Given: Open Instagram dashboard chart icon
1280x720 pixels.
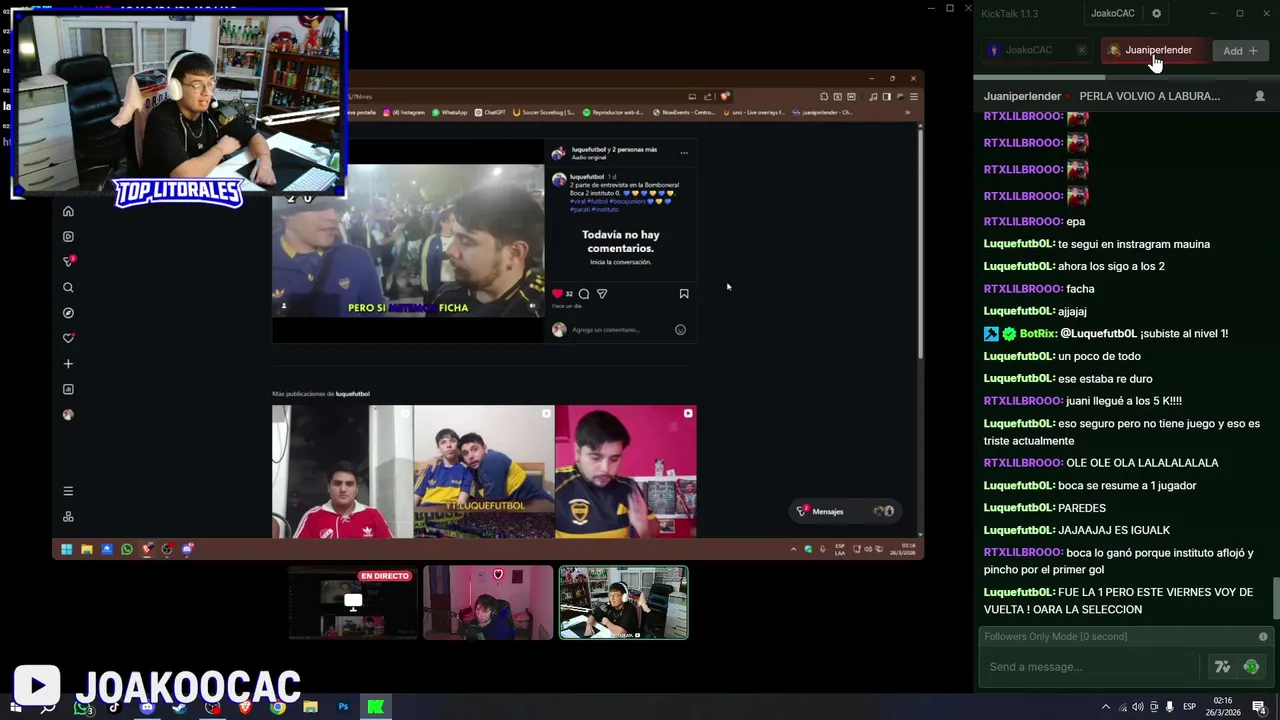Looking at the screenshot, I should tap(68, 389).
